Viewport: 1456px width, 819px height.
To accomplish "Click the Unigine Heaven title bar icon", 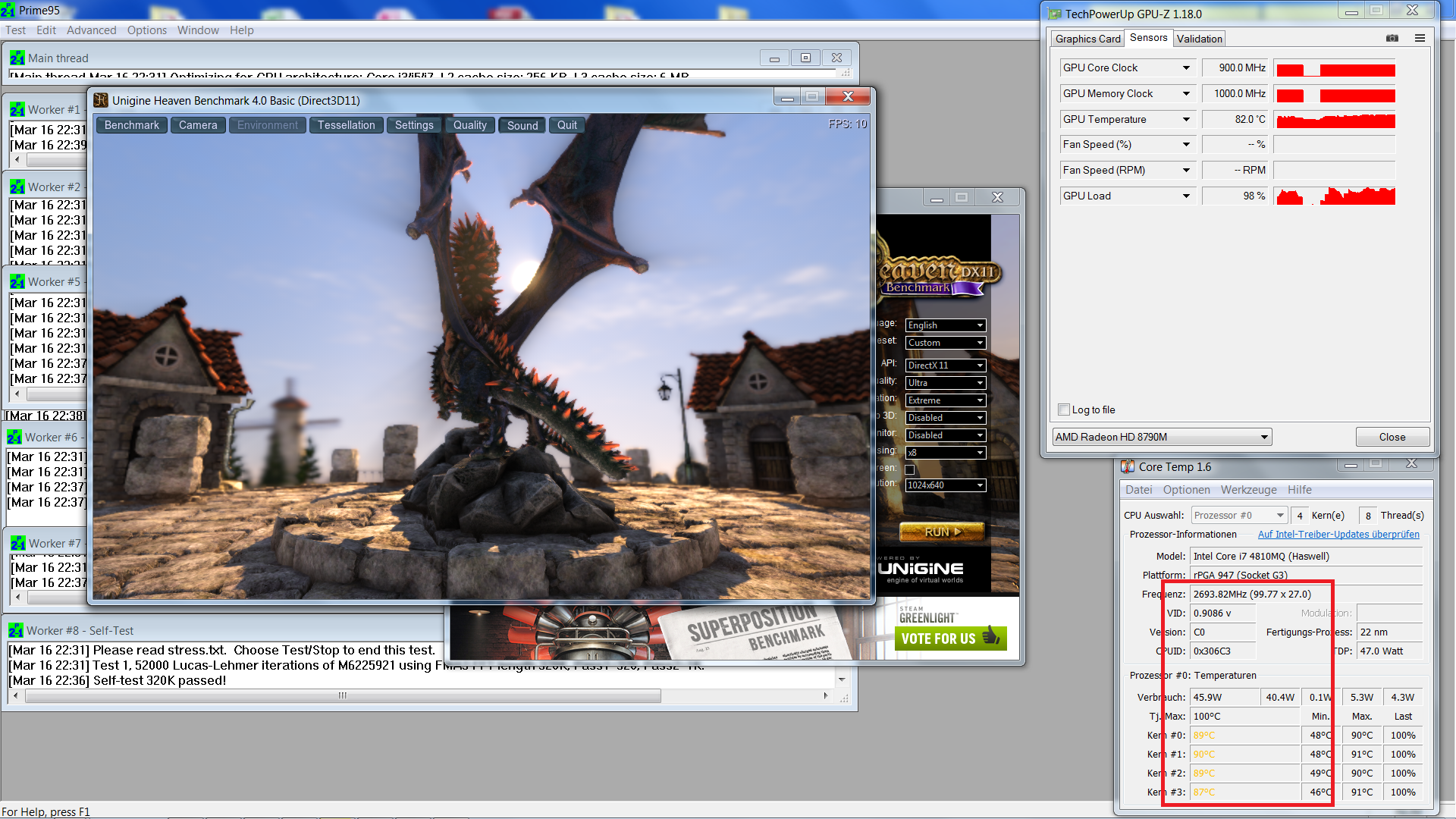I will [x=101, y=100].
